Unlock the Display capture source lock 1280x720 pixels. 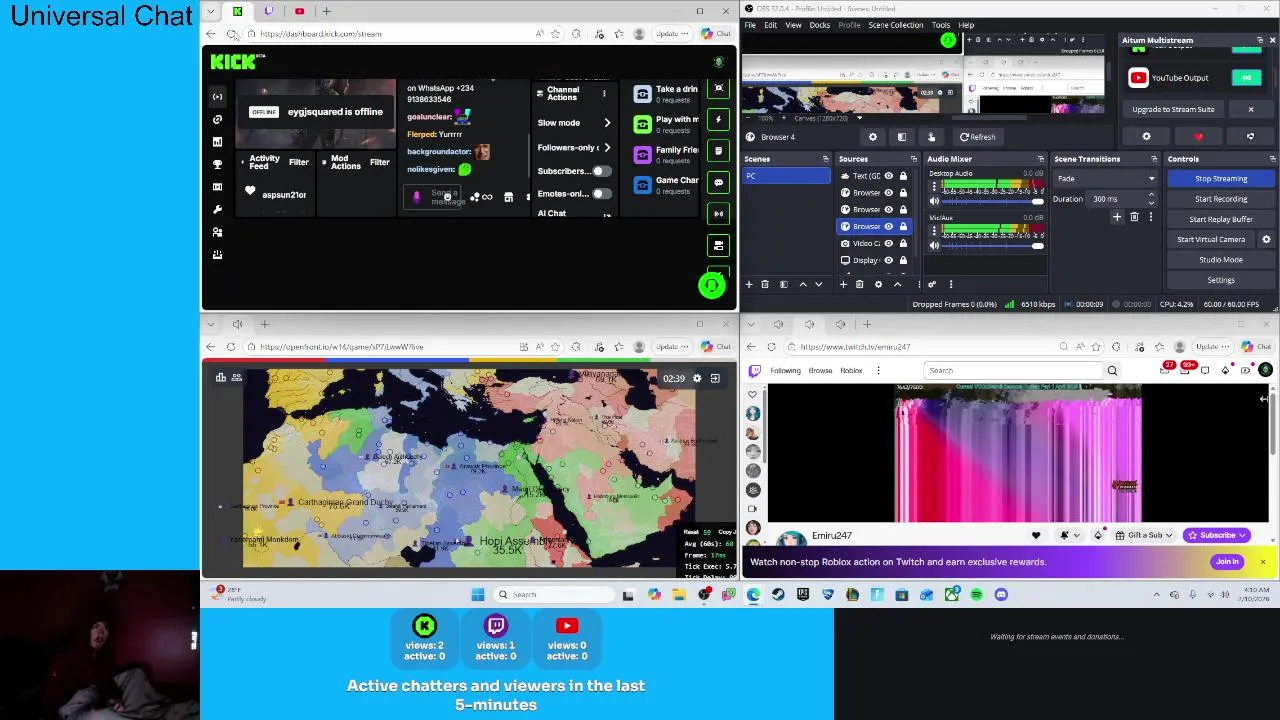[x=903, y=260]
